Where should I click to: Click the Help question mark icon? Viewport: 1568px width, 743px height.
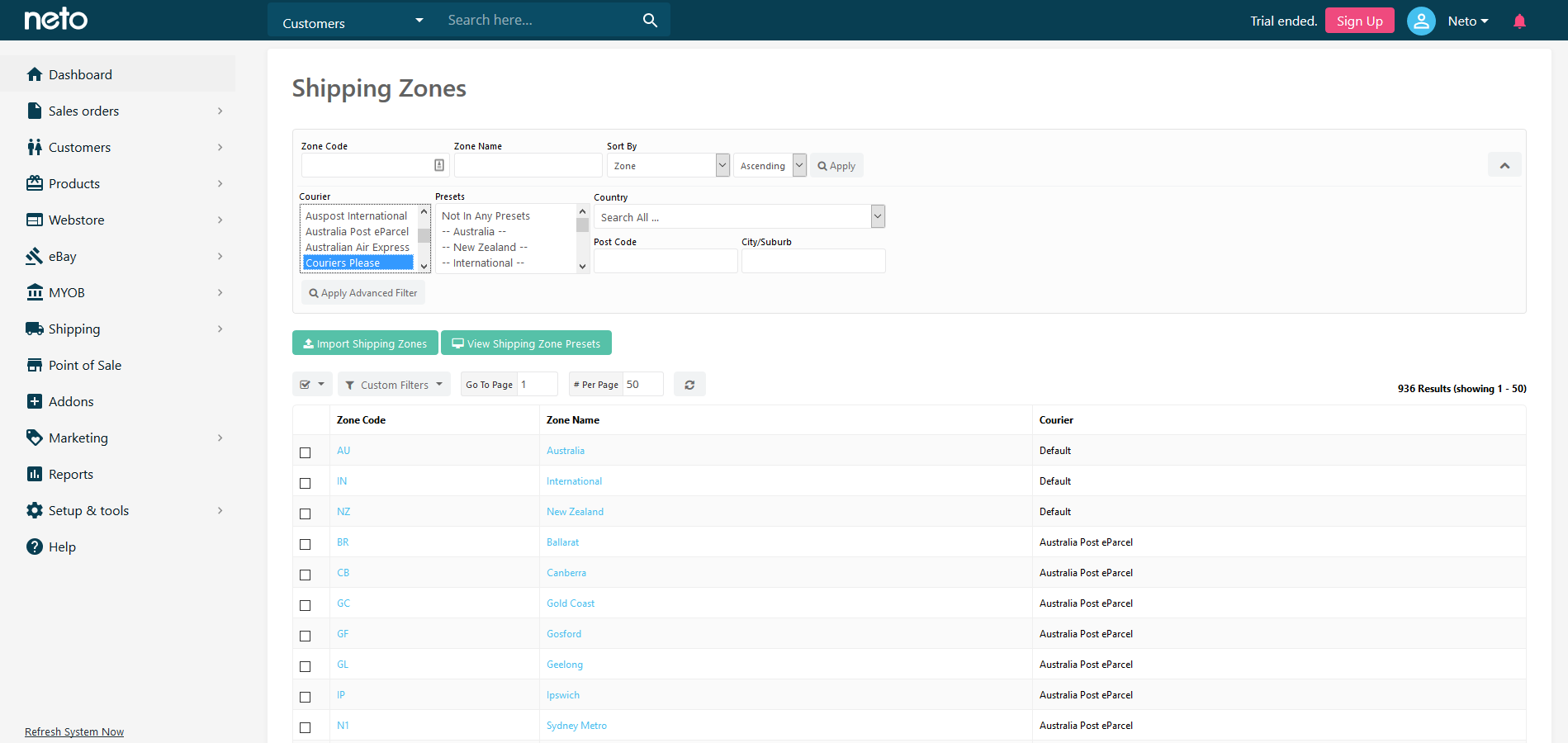[x=35, y=547]
